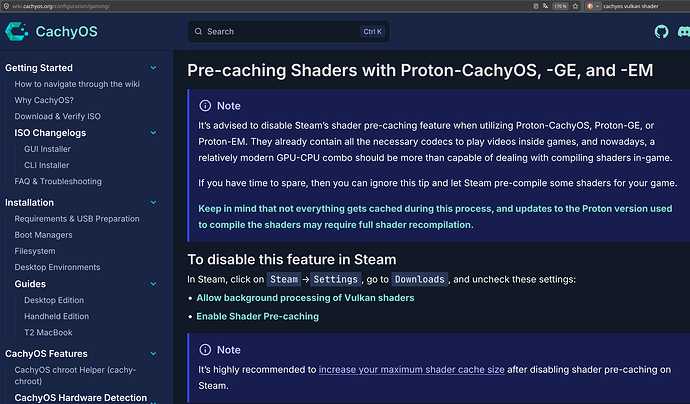Image resolution: width=690 pixels, height=404 pixels.
Task: Collapse the Guides sidebar group
Action: 153,284
